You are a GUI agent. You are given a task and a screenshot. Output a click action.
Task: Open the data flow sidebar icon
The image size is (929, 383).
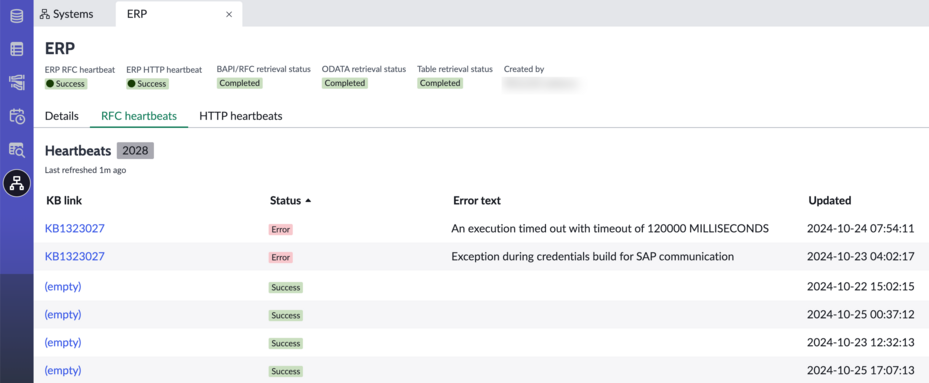(17, 82)
